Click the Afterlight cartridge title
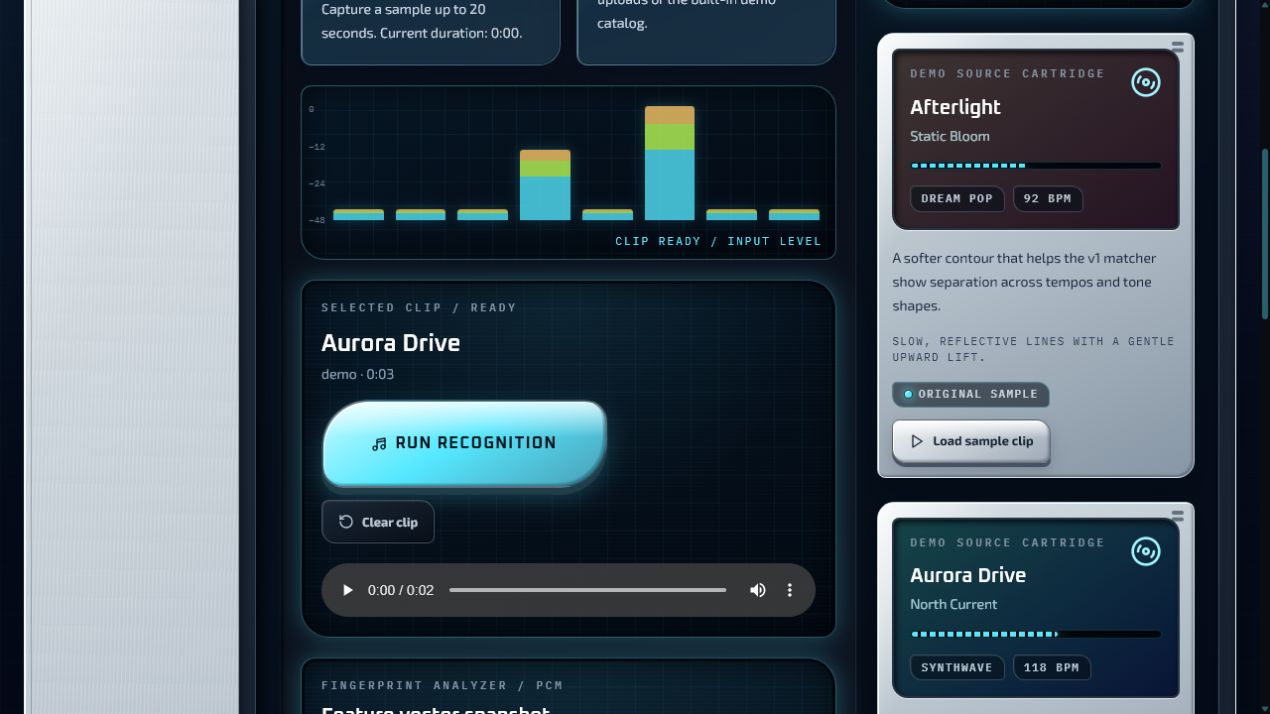Screen dimensions: 1270x714 click(x=955, y=107)
